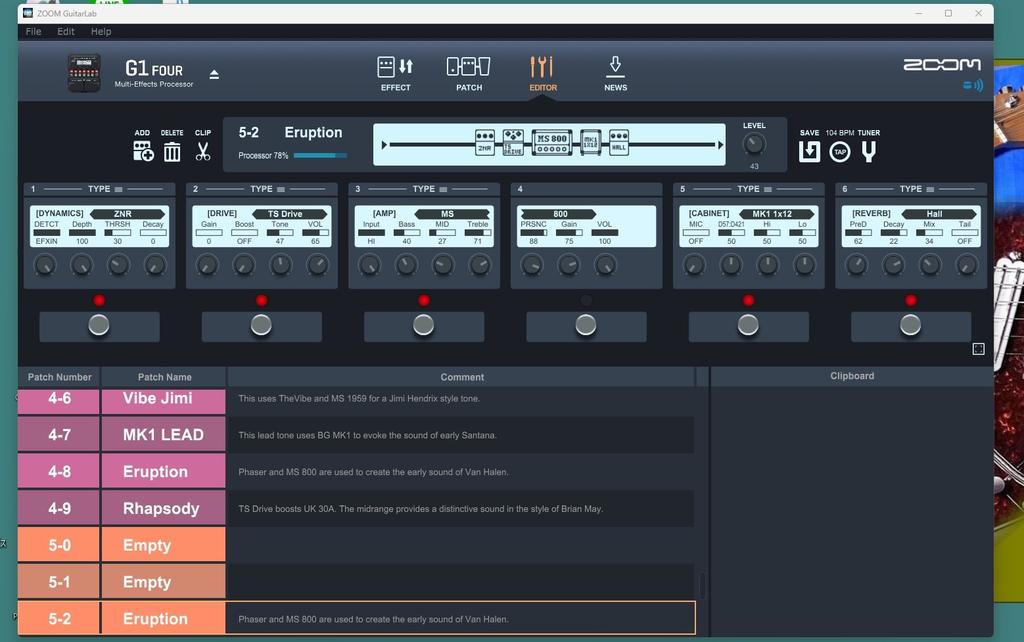Click the MIC knob in the CABINET slot
This screenshot has width=1024, height=642.
tap(694, 265)
